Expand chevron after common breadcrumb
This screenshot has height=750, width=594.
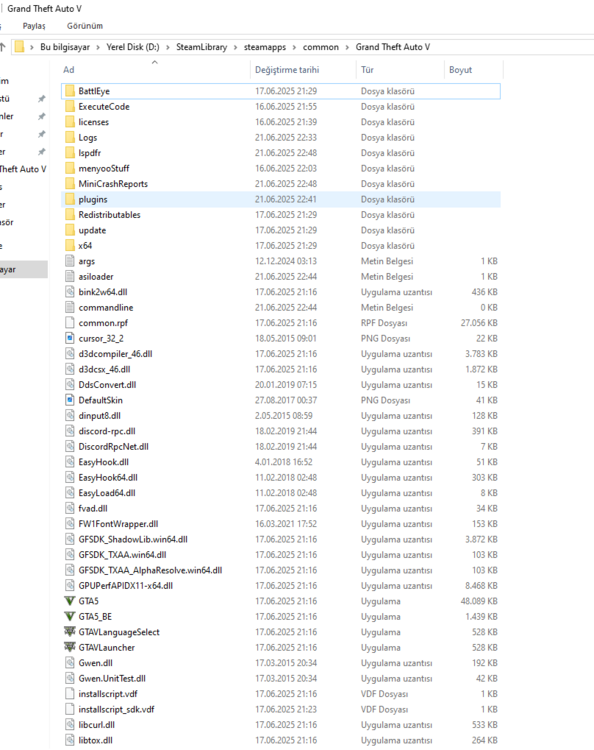pyautogui.click(x=347, y=47)
